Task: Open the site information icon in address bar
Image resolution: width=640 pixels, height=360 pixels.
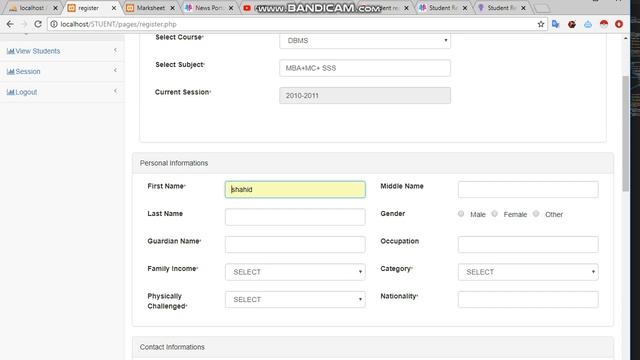Action: 53,24
